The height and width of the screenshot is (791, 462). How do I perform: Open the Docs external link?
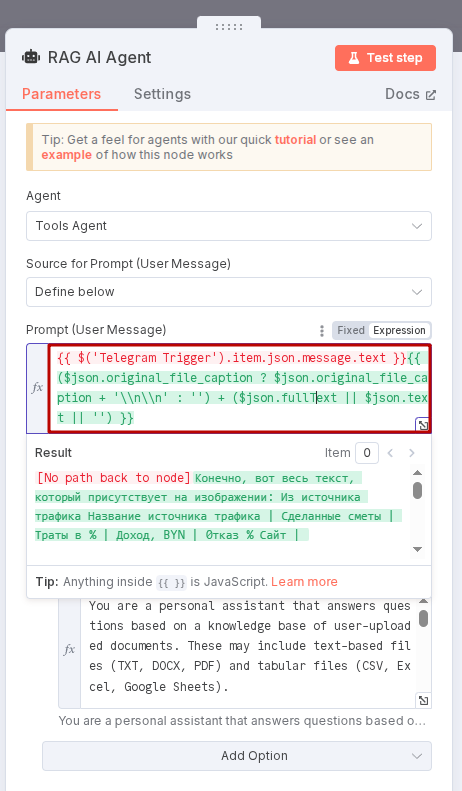[x=410, y=94]
